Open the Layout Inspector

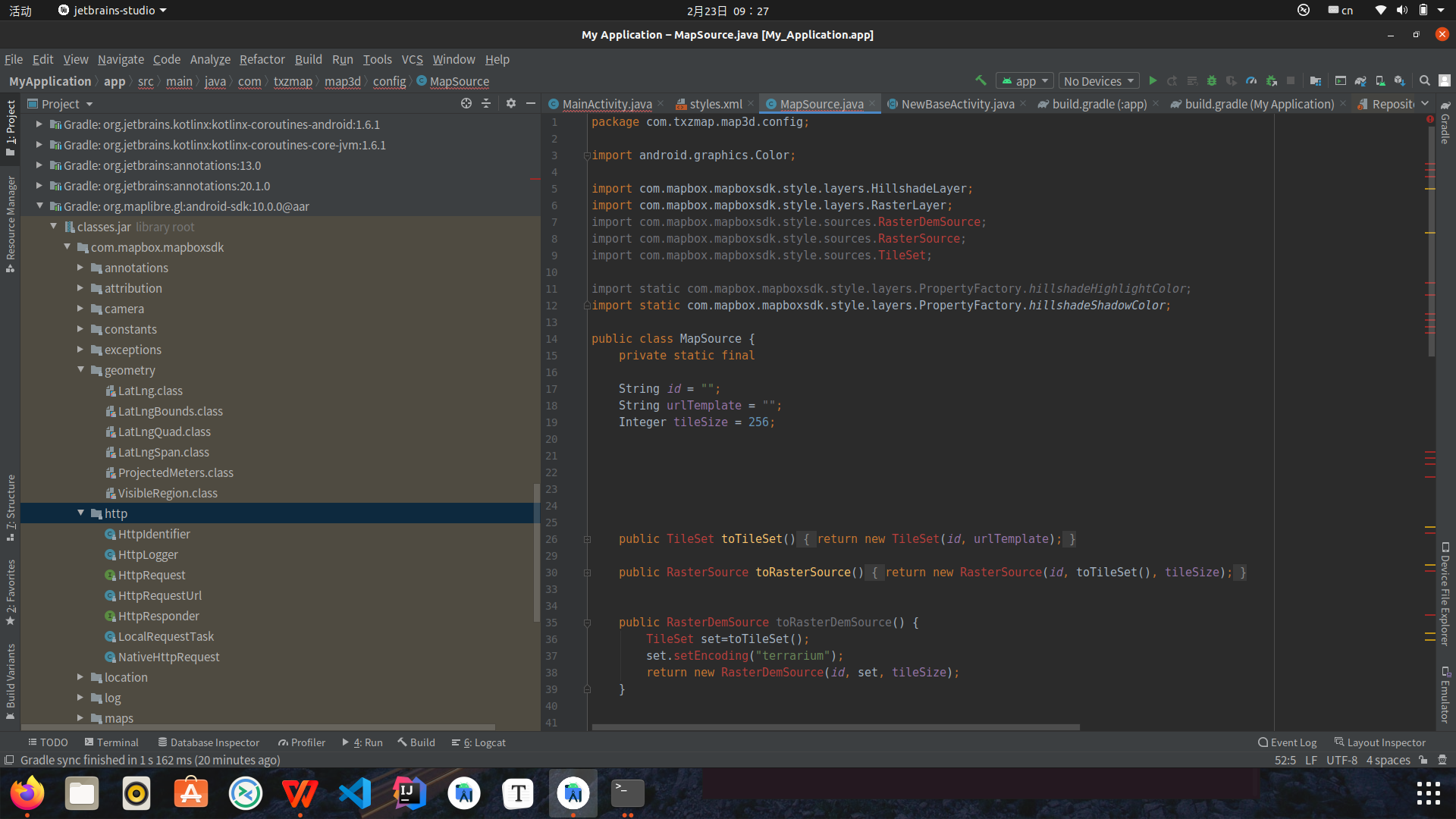tap(1385, 742)
